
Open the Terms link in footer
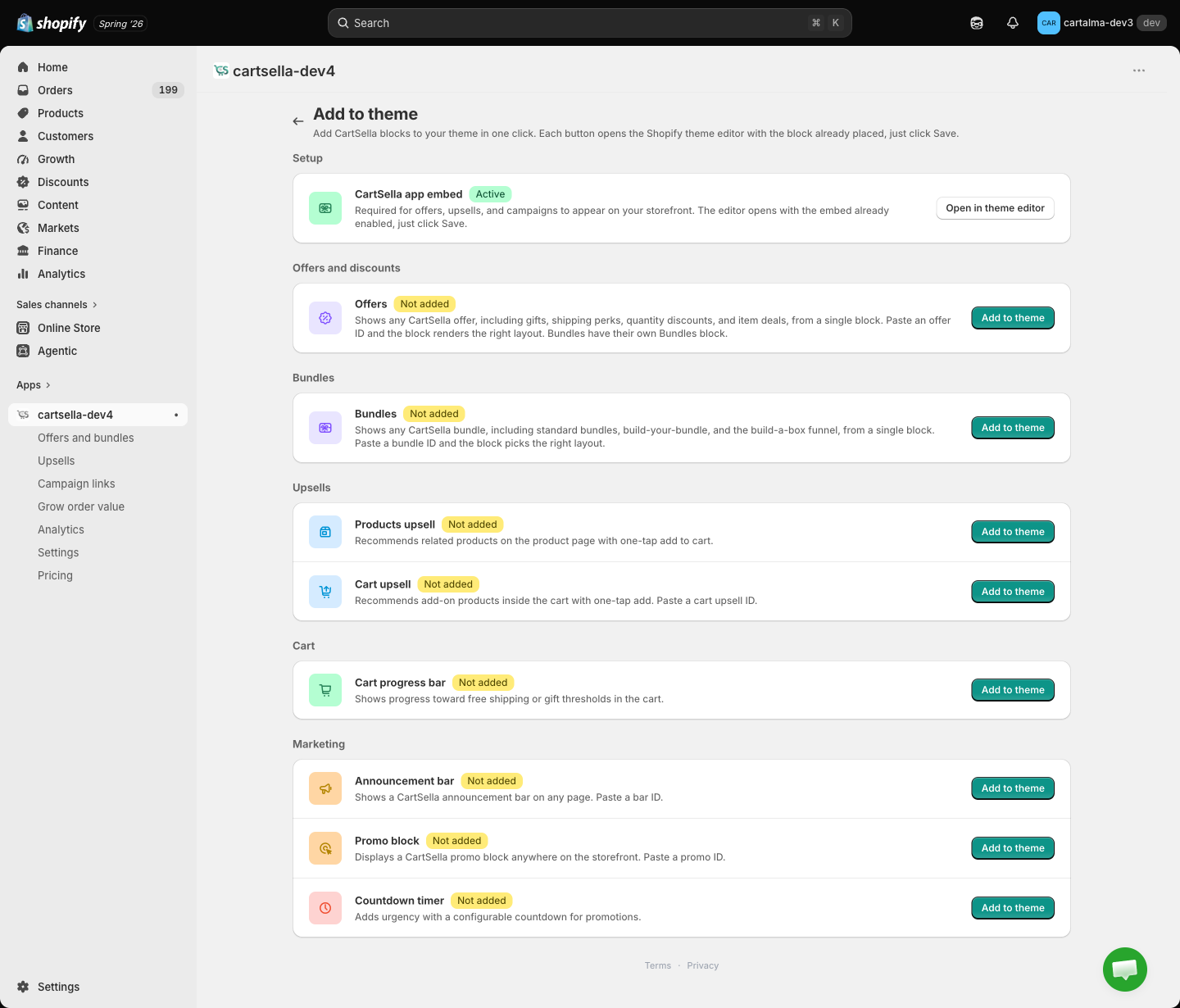(x=658, y=965)
